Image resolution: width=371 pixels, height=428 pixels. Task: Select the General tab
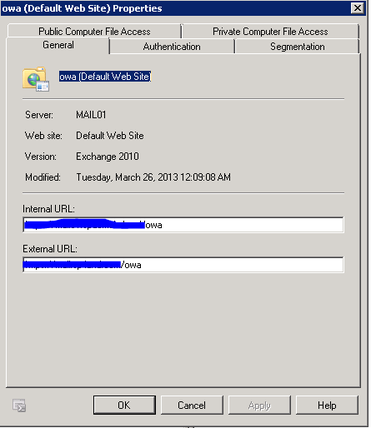pos(58,45)
